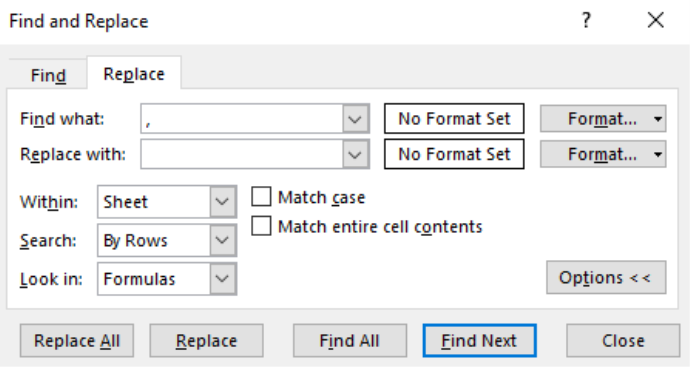Open Format arrow menu for Replace with
This screenshot has height=367, width=690.
658,154
